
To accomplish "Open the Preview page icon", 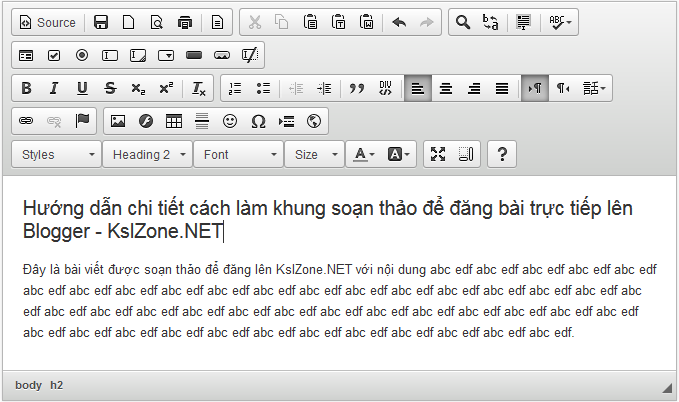I will click(x=157, y=22).
